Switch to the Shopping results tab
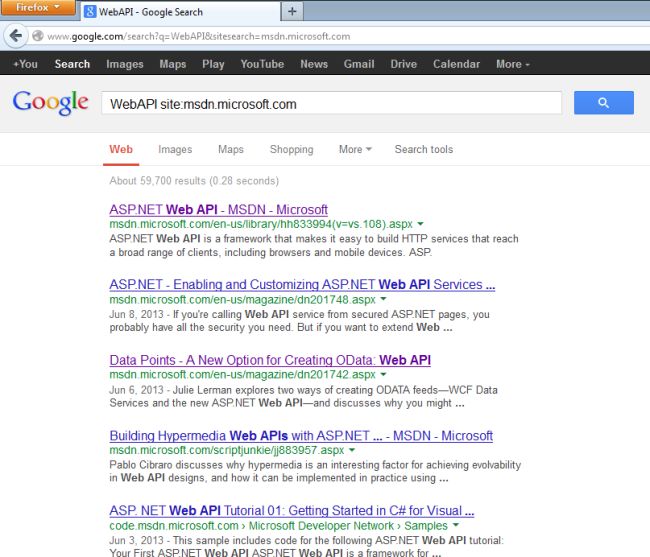650x557 pixels. (291, 149)
